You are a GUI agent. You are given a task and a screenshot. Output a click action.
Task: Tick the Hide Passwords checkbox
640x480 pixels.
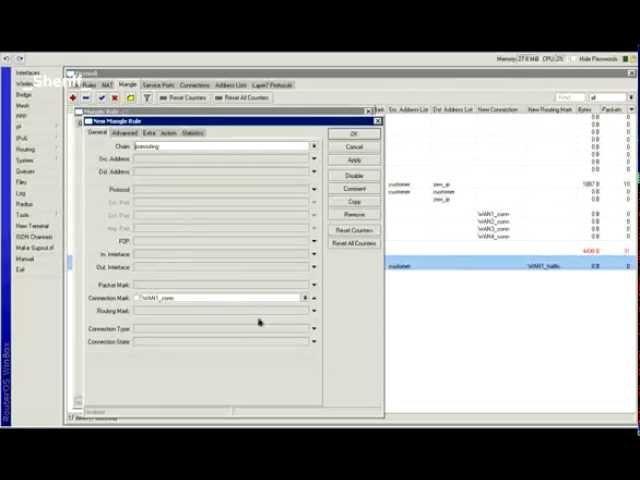[573, 59]
